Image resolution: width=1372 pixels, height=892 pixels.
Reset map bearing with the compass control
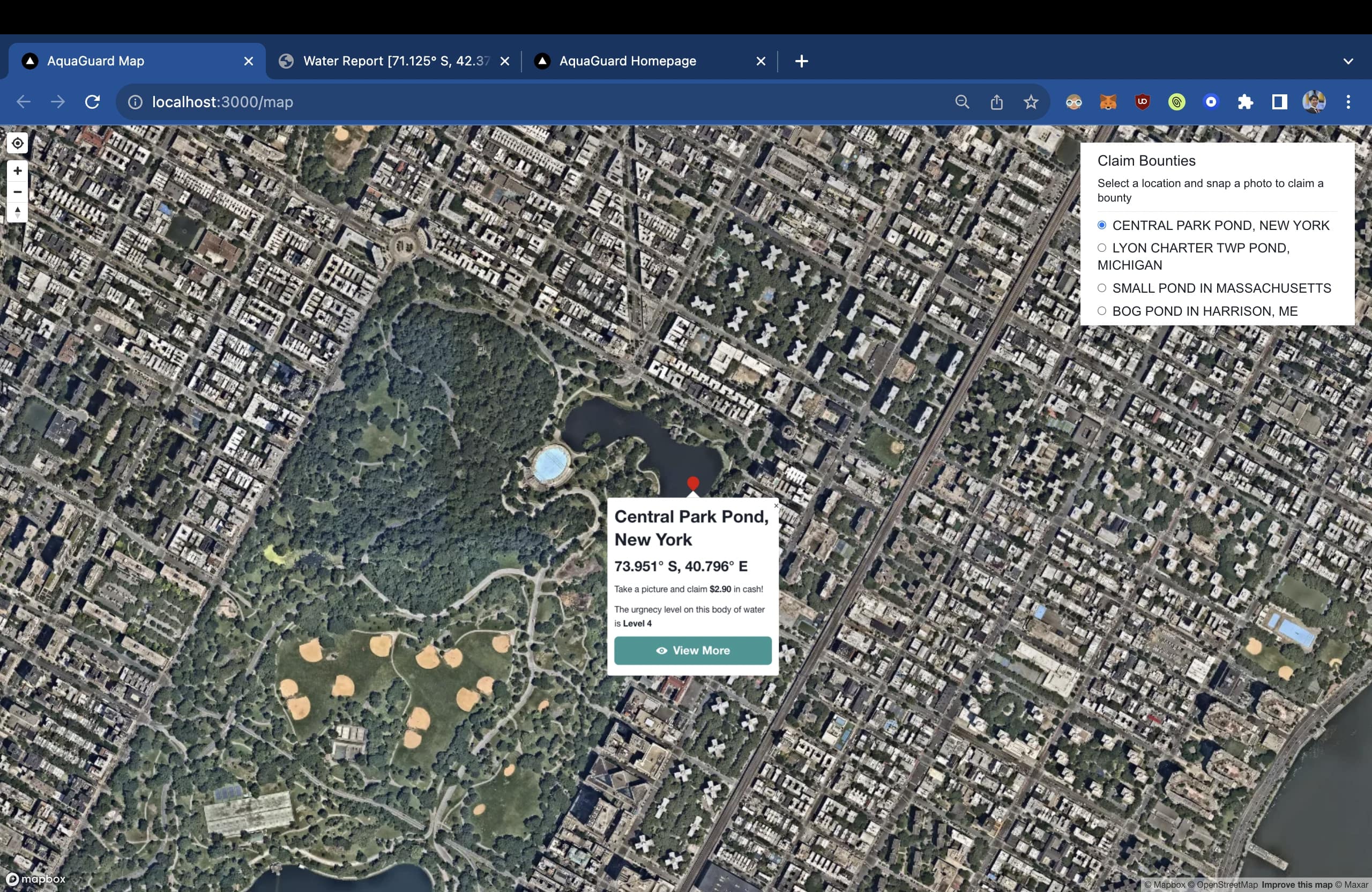(17, 212)
